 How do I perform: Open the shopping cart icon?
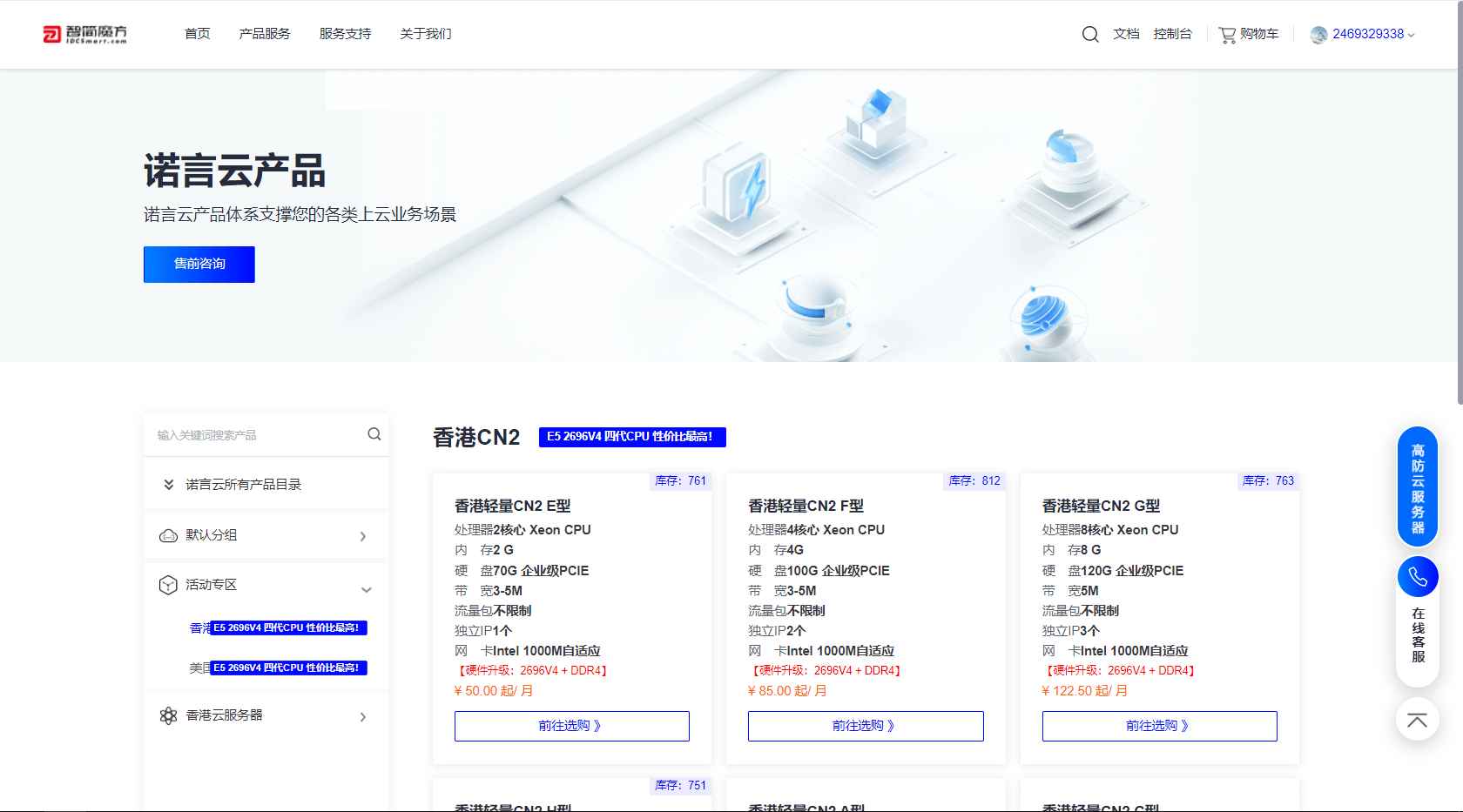point(1227,35)
